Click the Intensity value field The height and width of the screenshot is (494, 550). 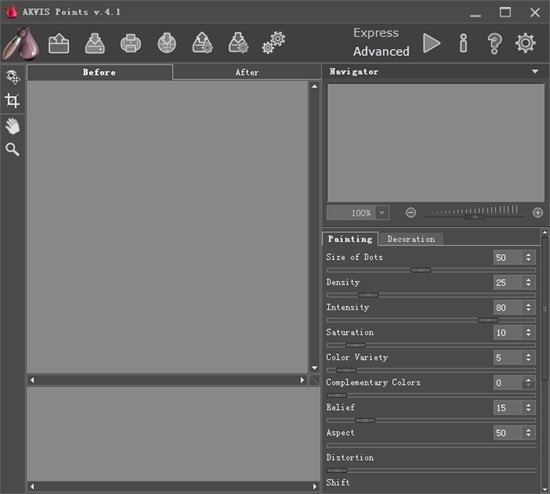pos(508,308)
